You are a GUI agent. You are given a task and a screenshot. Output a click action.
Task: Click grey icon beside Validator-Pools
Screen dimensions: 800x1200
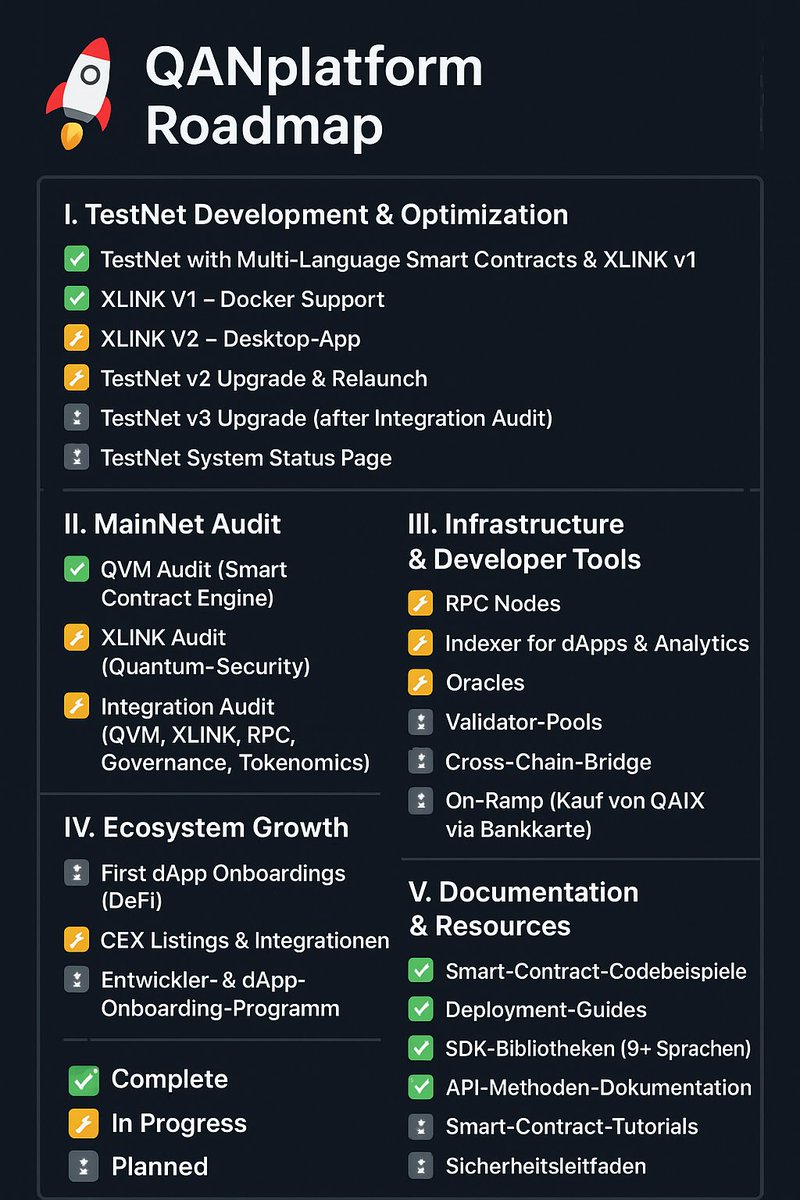point(421,722)
